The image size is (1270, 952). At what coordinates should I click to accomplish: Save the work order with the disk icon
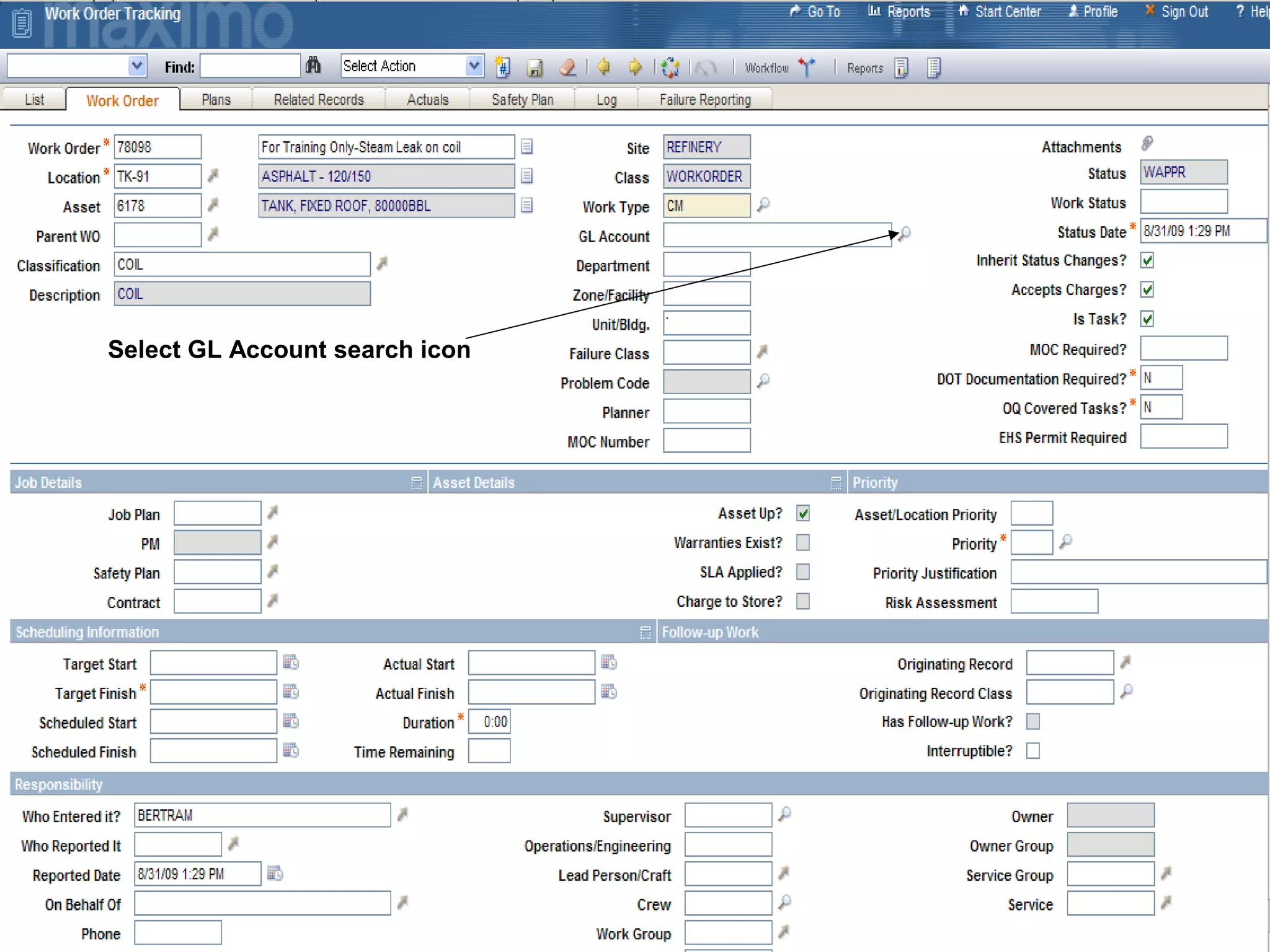pos(534,67)
